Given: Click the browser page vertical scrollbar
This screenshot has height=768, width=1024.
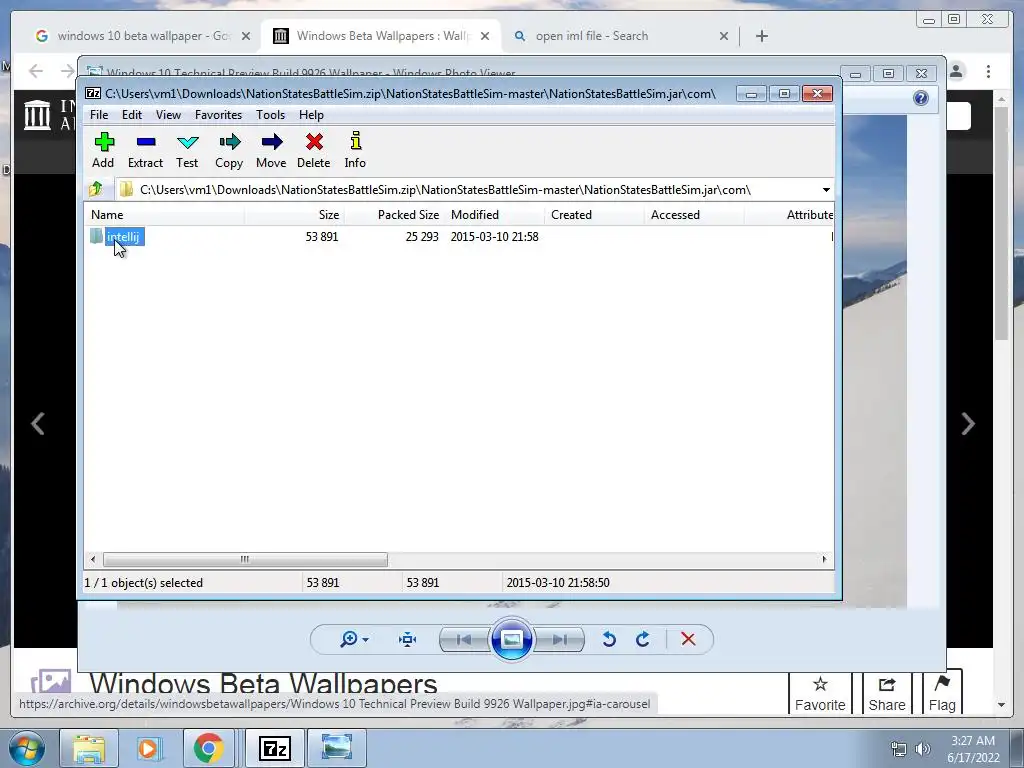Looking at the screenshot, I should tap(1001, 223).
